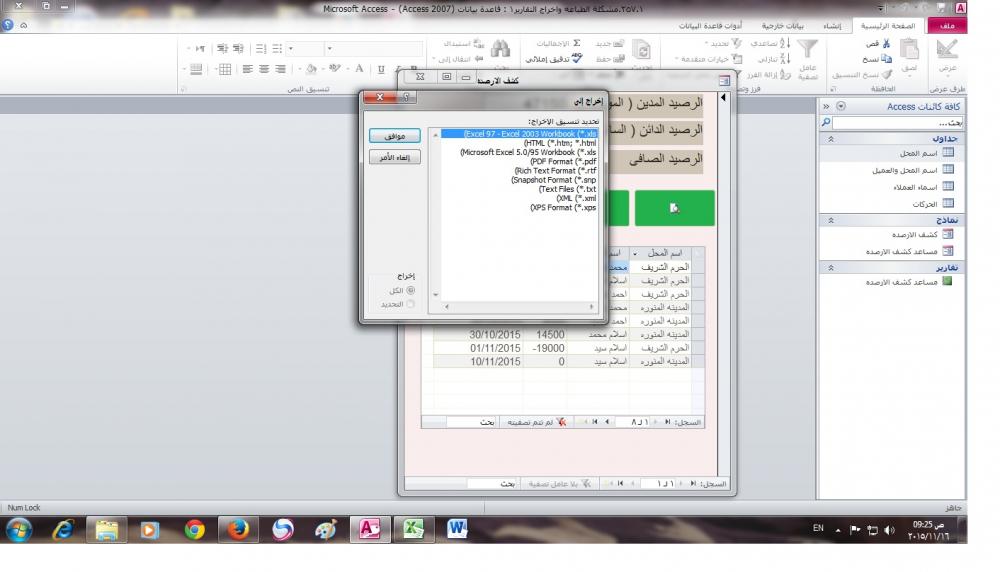
Task: Collapse the نماذج (Forms) group
Action: pyautogui.click(x=830, y=220)
